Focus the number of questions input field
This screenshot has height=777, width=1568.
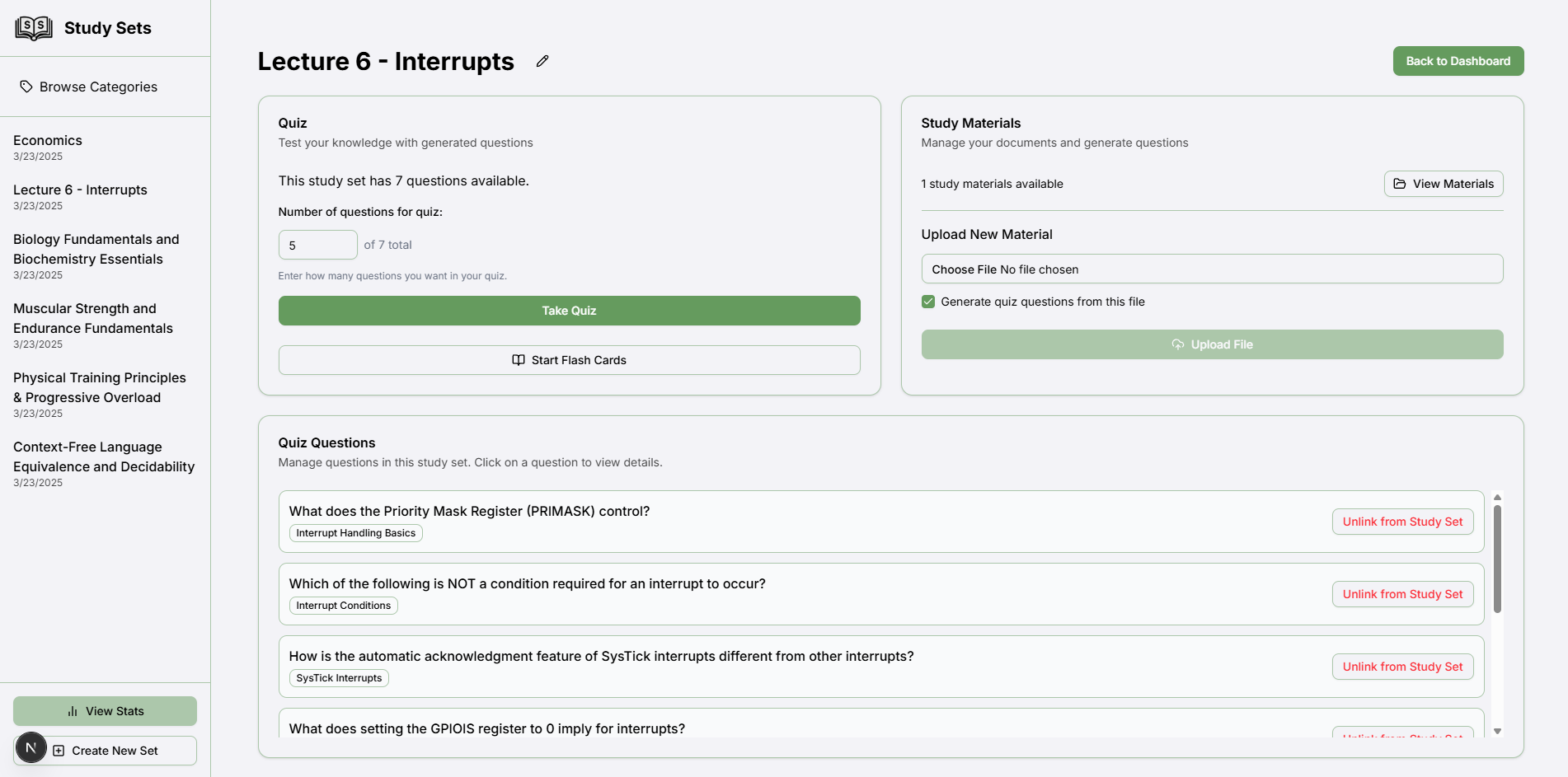pyautogui.click(x=317, y=245)
